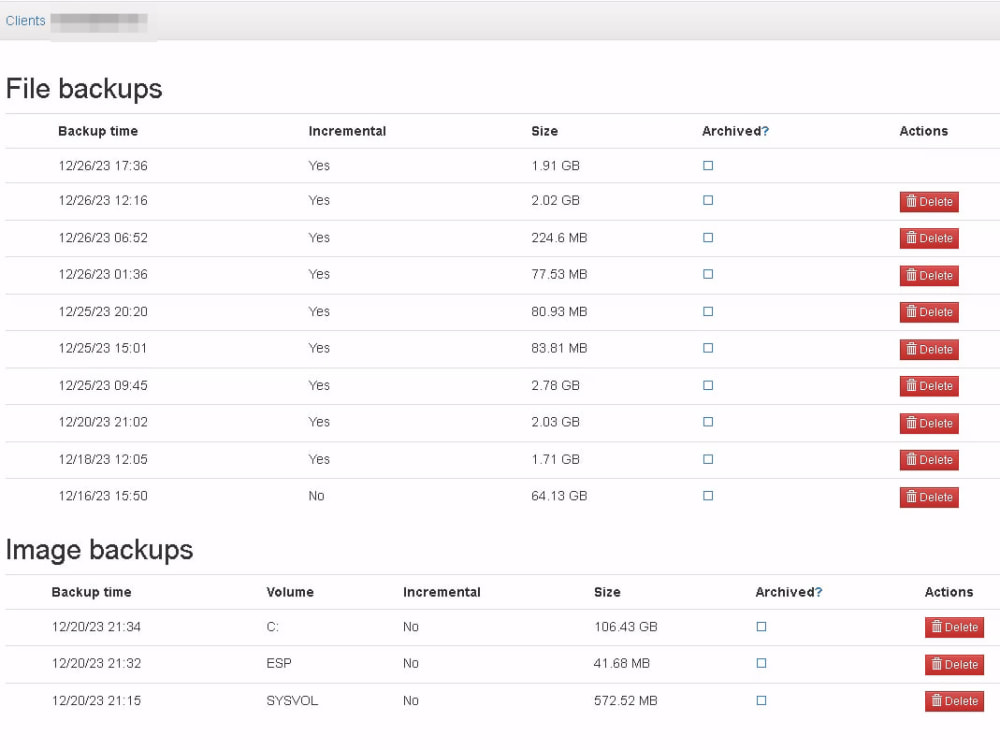
Task: Archive the ESP volume backup
Action: 761,664
